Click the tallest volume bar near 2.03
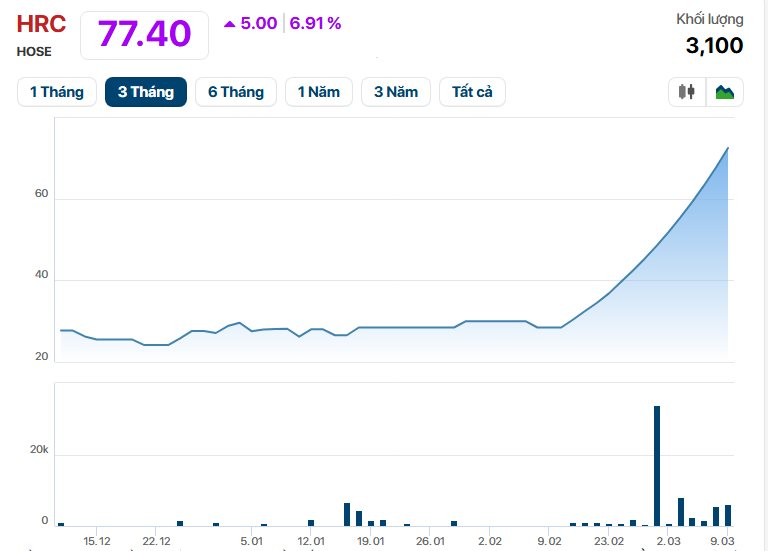This screenshot has height=551, width=768. pos(657,465)
